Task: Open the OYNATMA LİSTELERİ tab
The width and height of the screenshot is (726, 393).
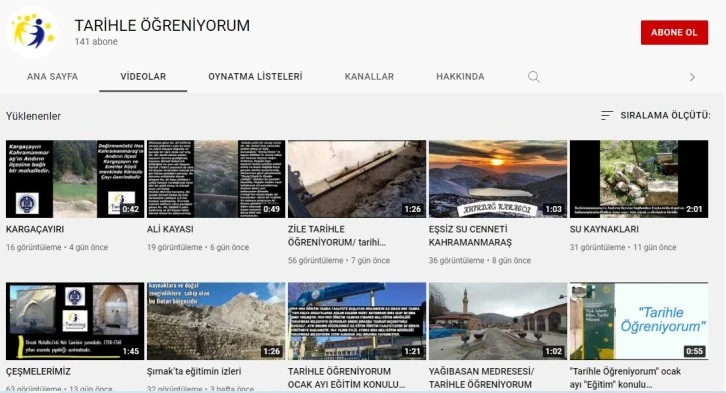Action: [255, 77]
